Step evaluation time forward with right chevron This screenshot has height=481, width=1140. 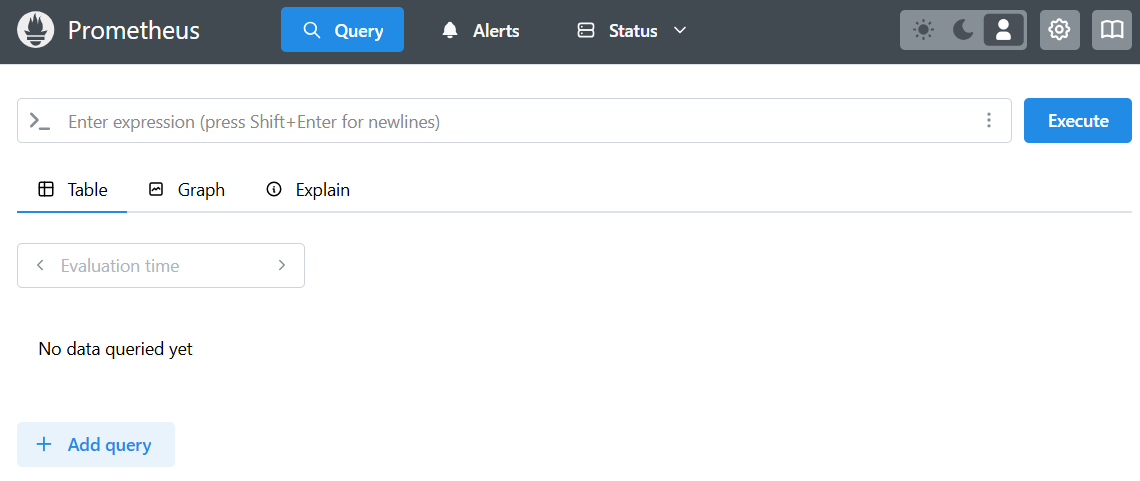282,266
